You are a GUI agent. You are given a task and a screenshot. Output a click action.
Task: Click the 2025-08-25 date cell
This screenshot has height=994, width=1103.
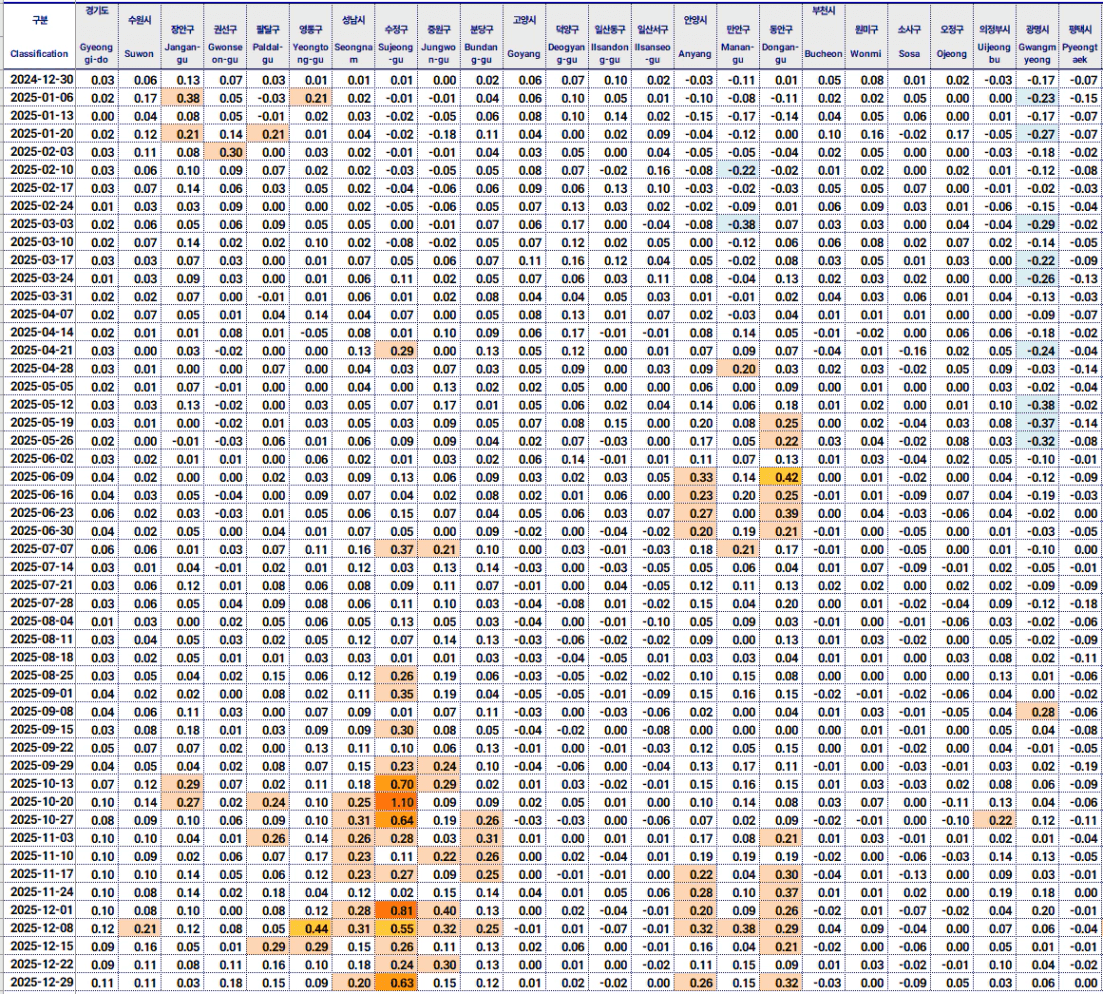point(39,675)
